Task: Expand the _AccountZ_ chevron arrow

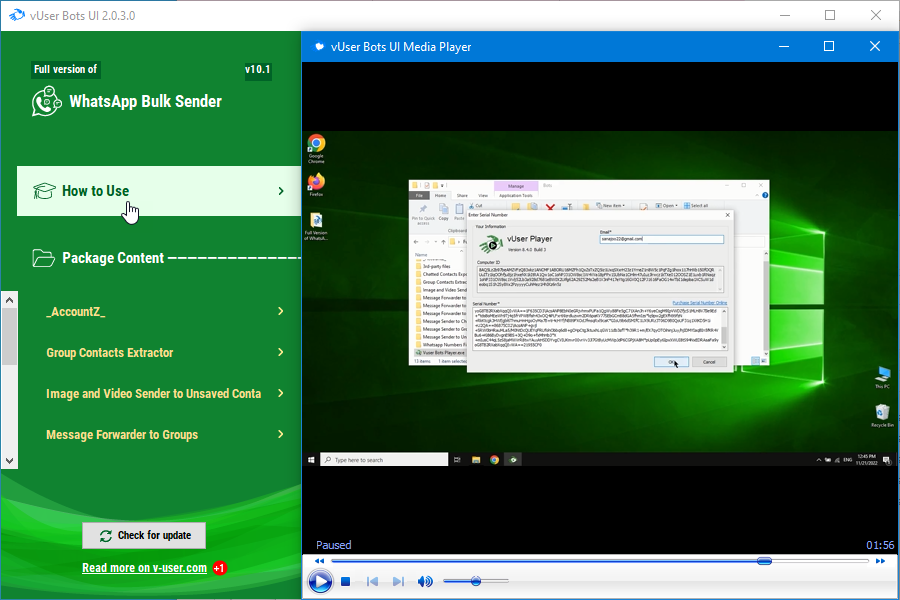Action: point(281,311)
